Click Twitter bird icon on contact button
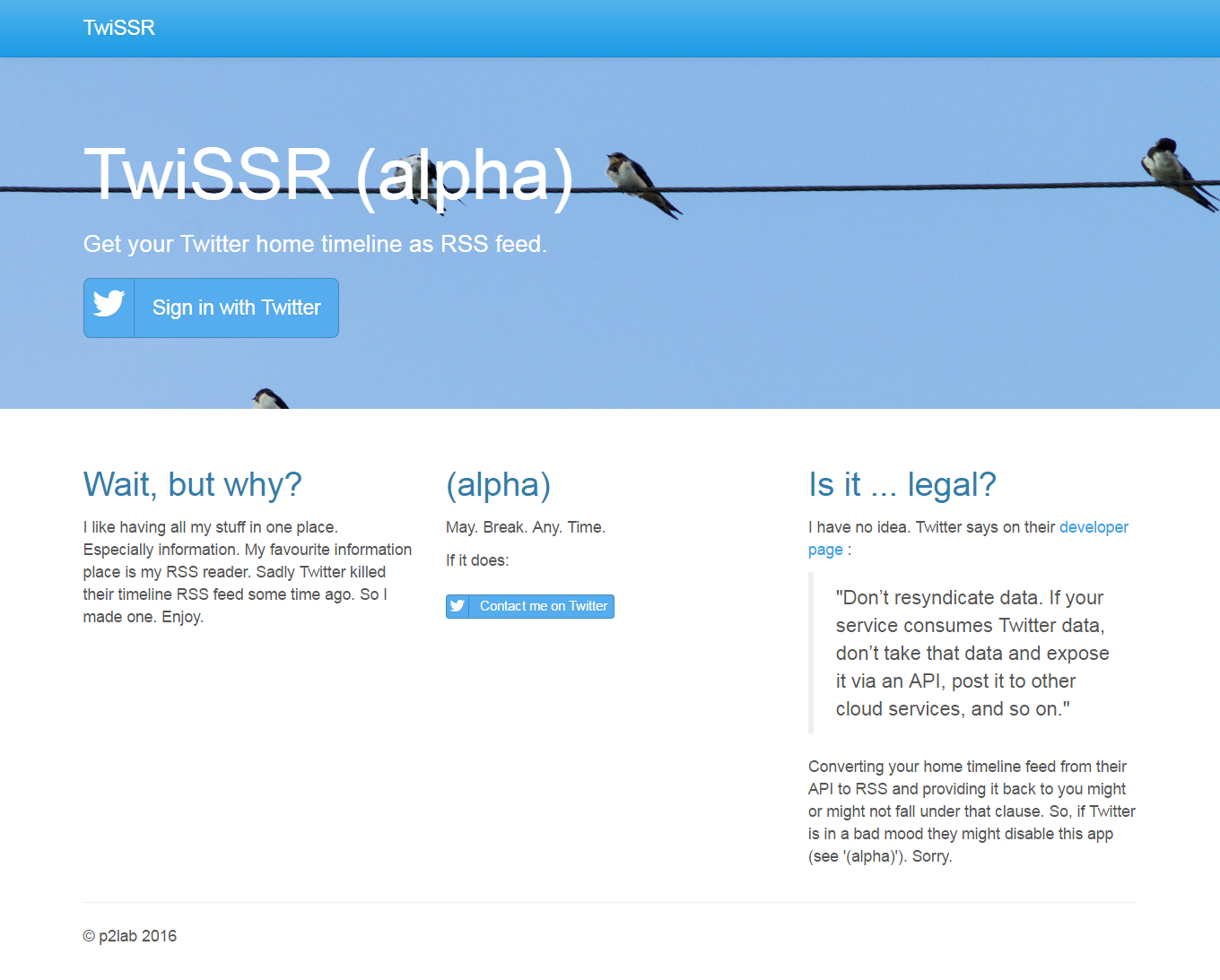 coord(457,606)
